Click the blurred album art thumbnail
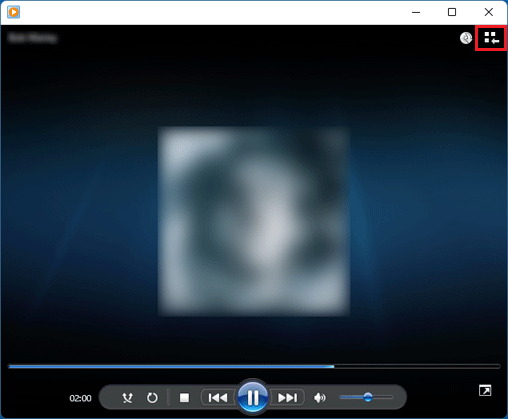This screenshot has width=508, height=419. click(254, 221)
